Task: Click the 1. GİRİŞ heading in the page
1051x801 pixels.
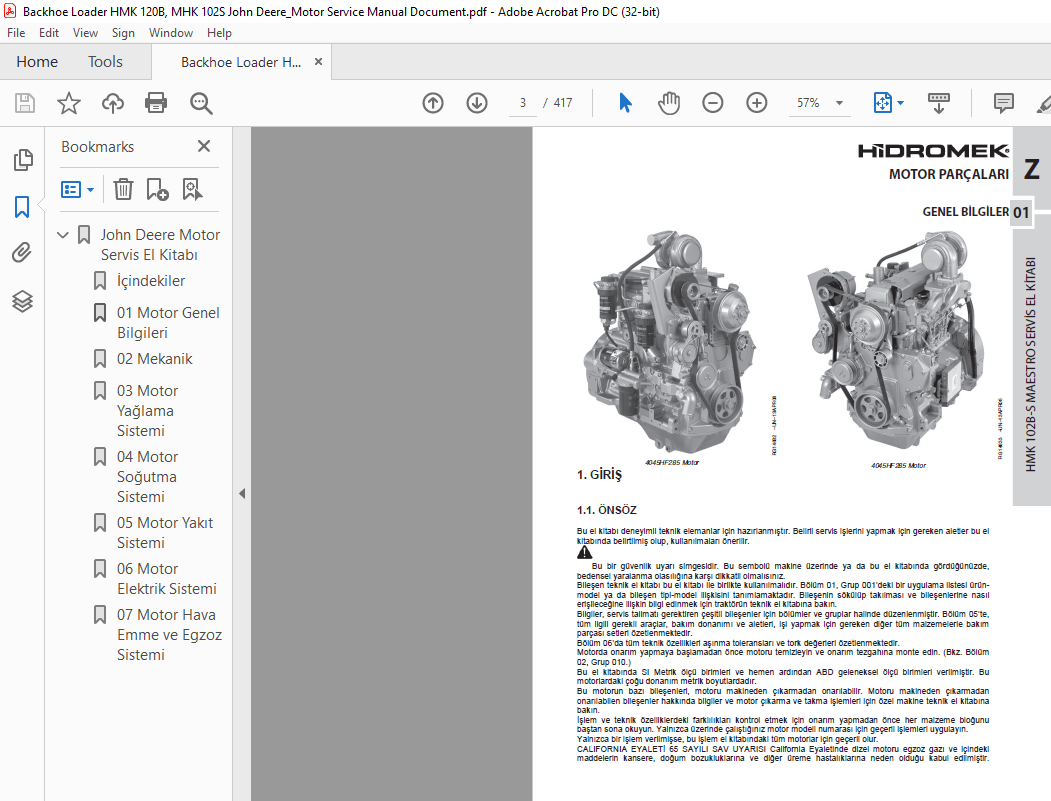Action: pos(599,475)
